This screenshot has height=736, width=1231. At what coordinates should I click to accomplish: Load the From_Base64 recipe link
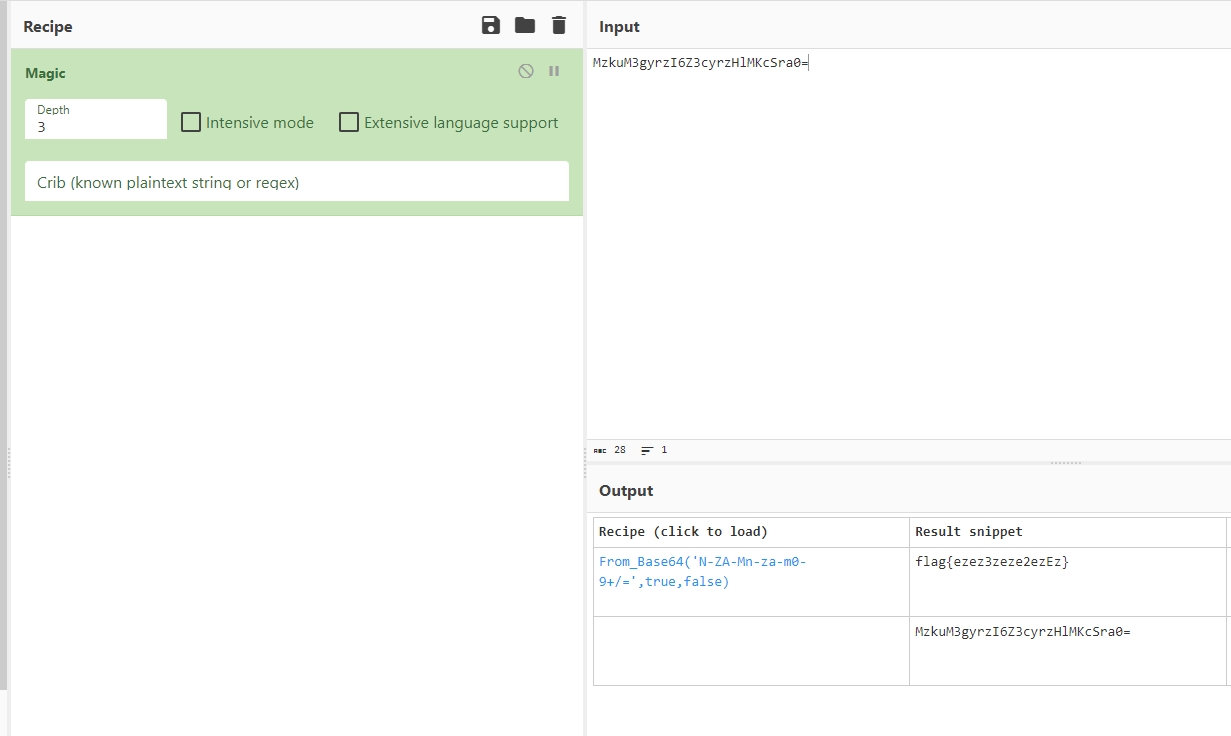[x=702, y=572]
